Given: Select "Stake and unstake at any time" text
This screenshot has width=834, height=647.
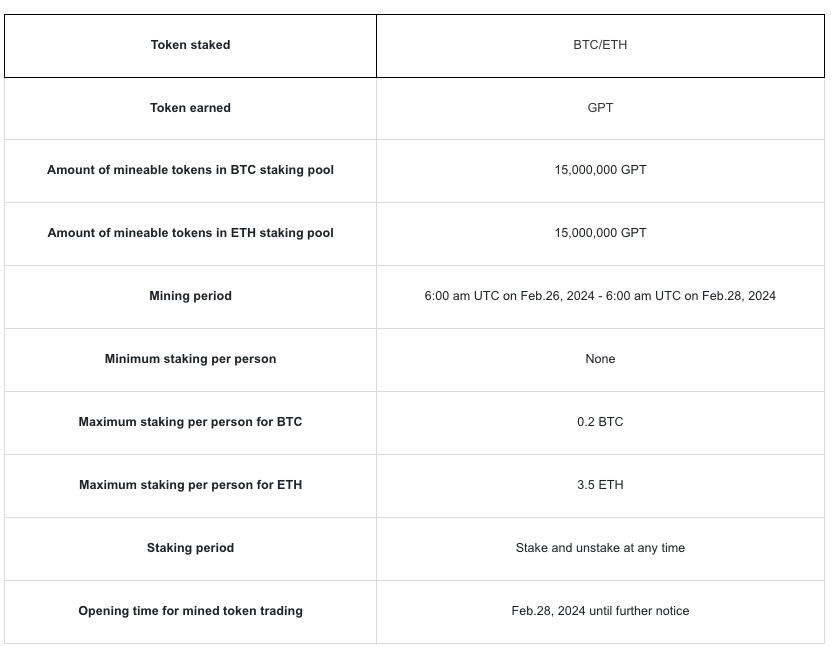Looking at the screenshot, I should pyautogui.click(x=600, y=548).
